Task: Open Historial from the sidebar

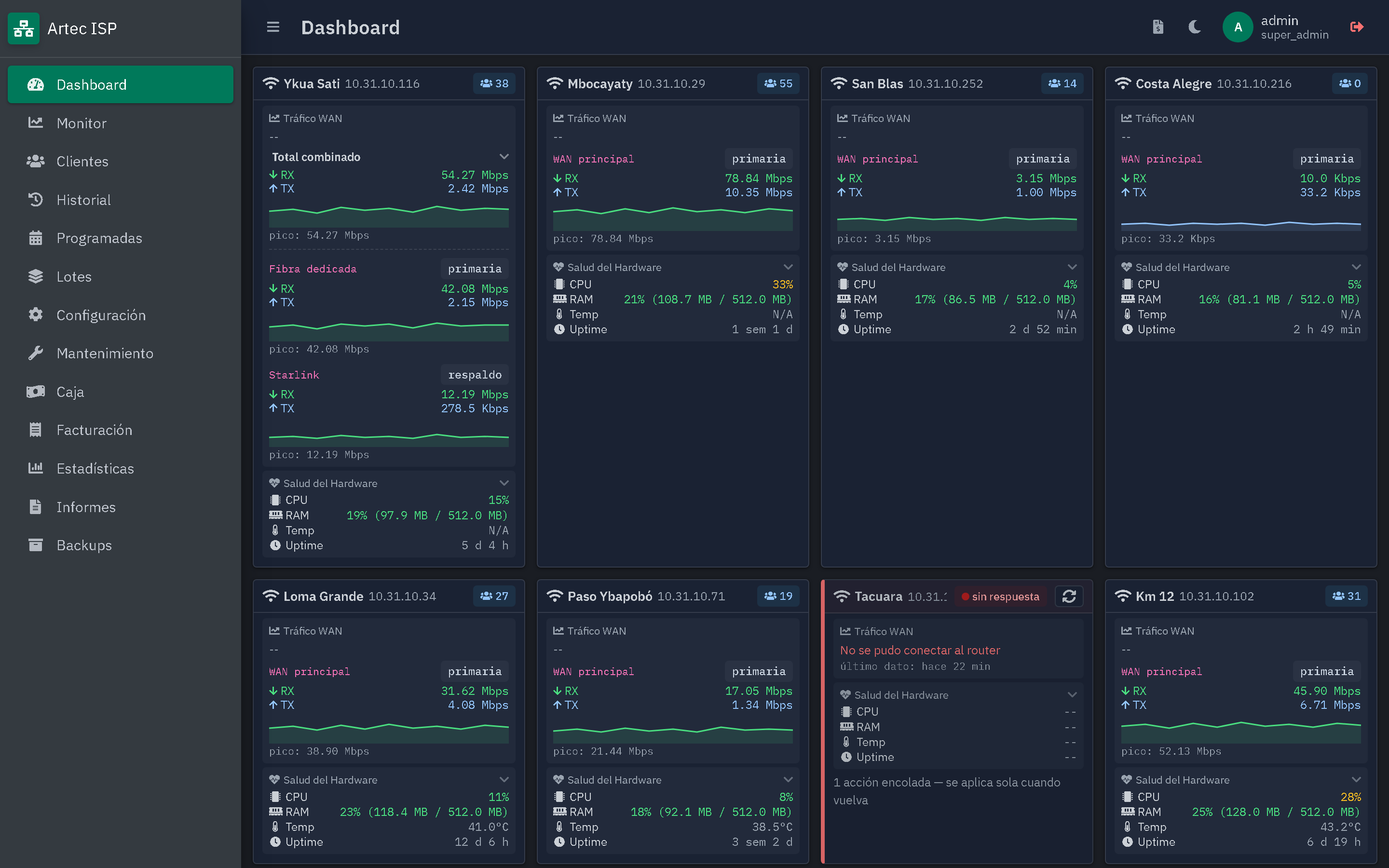Action: tap(121, 200)
